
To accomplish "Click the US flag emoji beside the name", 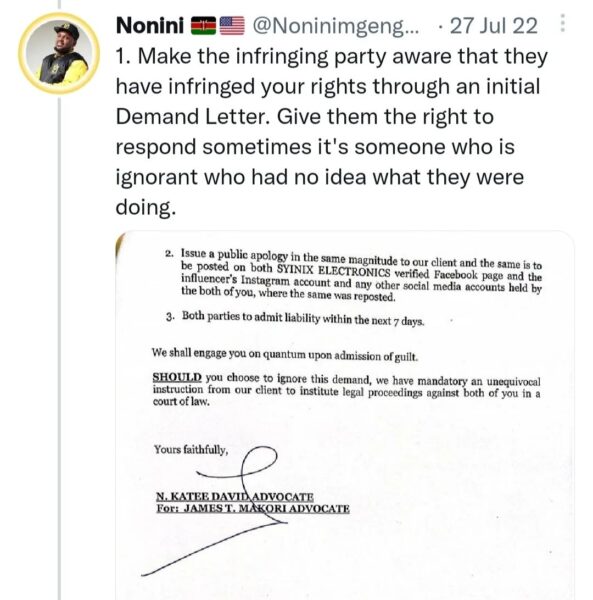I will click(232, 26).
